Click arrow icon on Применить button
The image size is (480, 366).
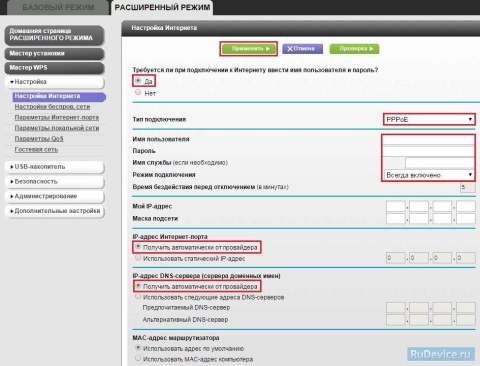point(268,49)
